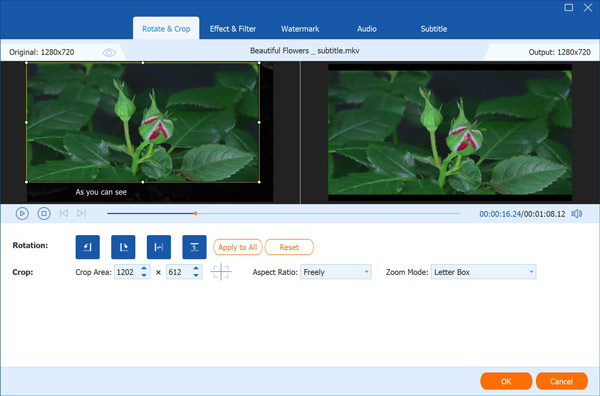Click the playback progress slider handle
Viewport: 600px width, 396px height.
195,213
